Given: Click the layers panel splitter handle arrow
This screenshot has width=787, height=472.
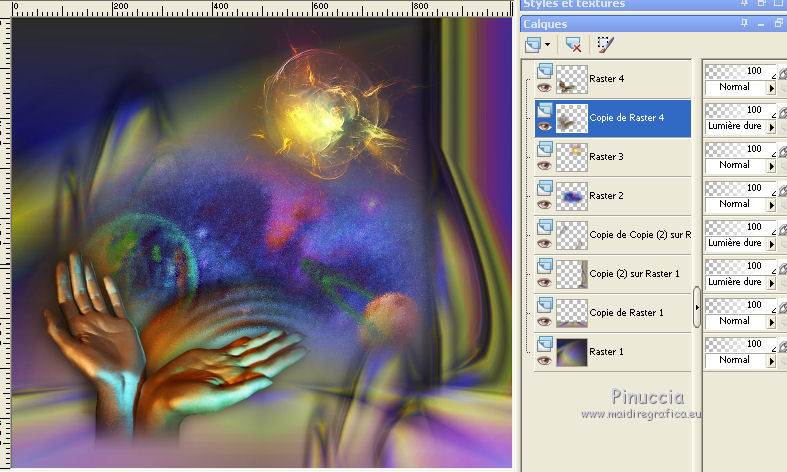Looking at the screenshot, I should point(697,307).
